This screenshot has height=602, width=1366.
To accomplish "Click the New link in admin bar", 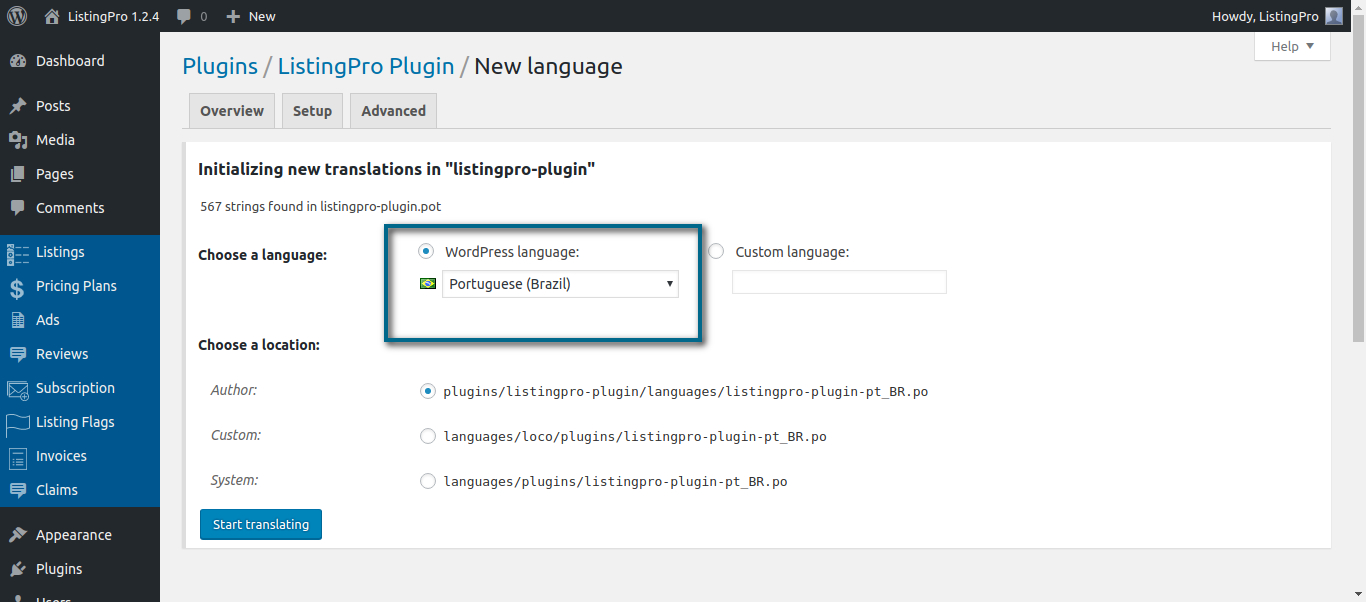I will (x=262, y=16).
